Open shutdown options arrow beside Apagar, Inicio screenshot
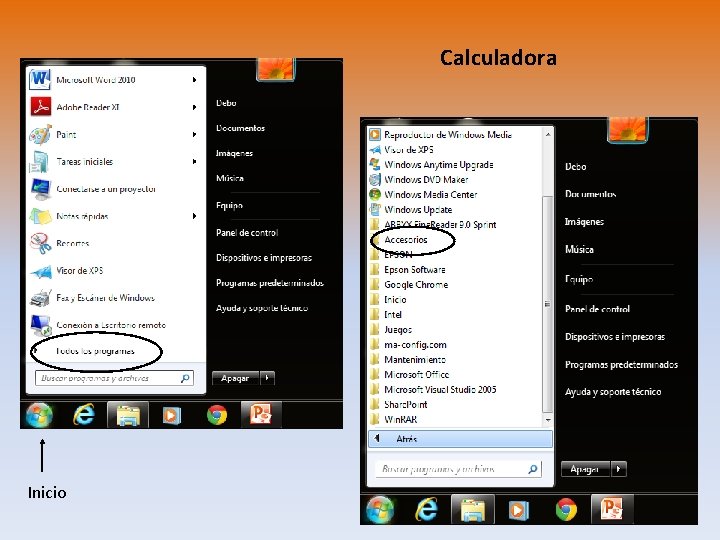This screenshot has height=540, width=720. 267,378
